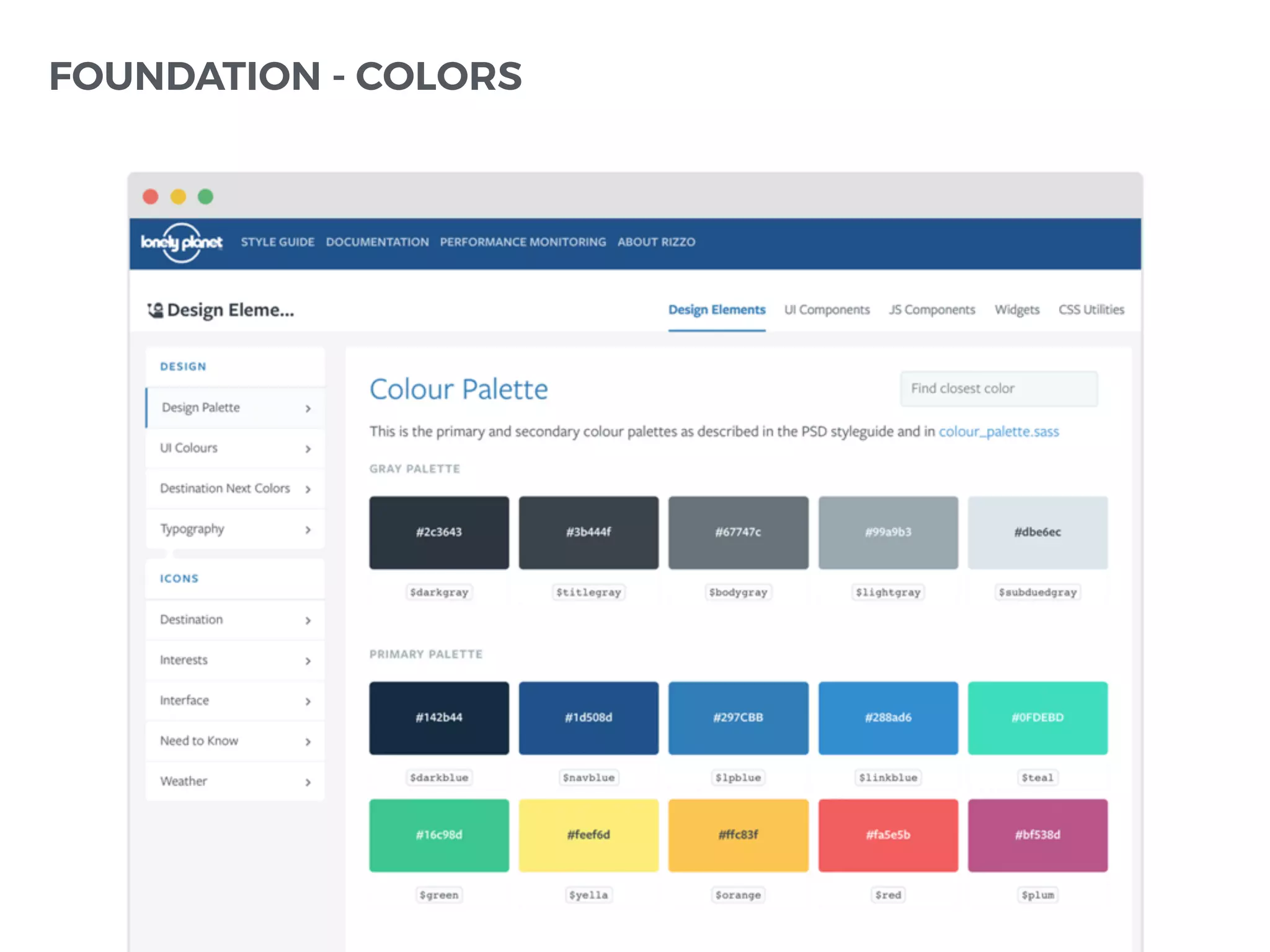Select the #3b444f titlegray swatch
This screenshot has height=952, width=1270.
coord(588,532)
